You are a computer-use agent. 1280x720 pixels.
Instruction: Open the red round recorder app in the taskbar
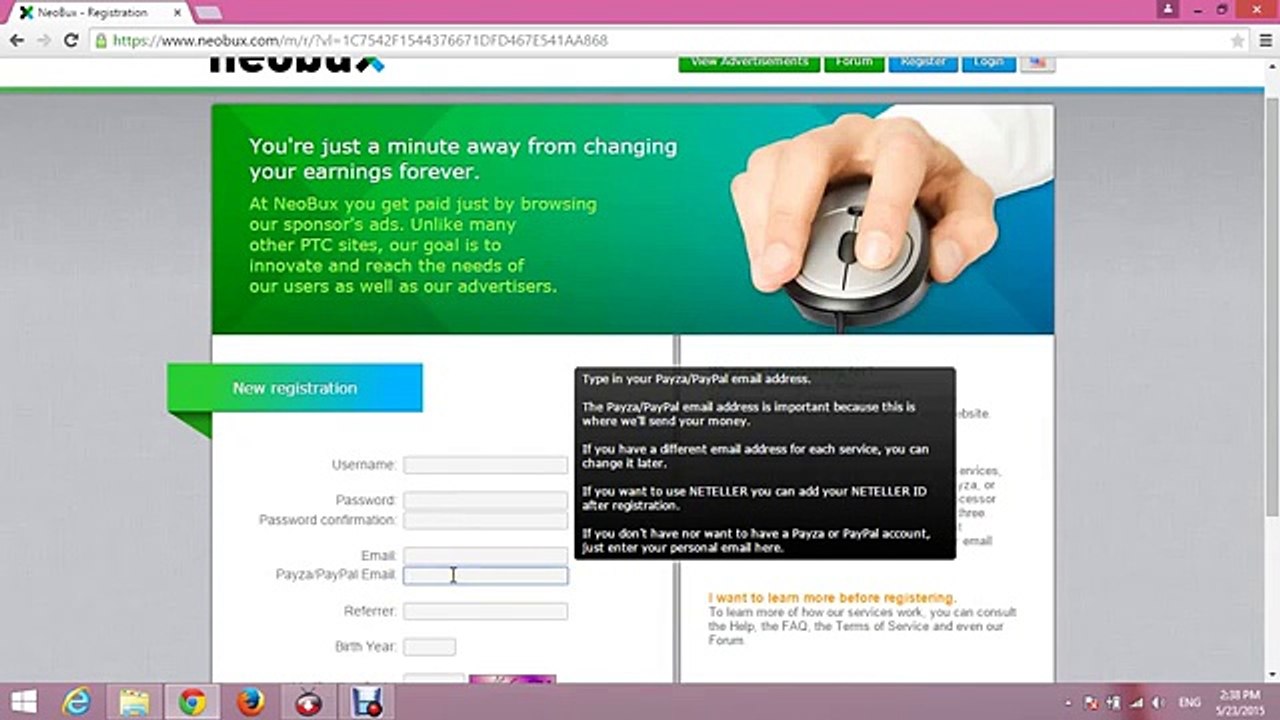pyautogui.click(x=309, y=702)
